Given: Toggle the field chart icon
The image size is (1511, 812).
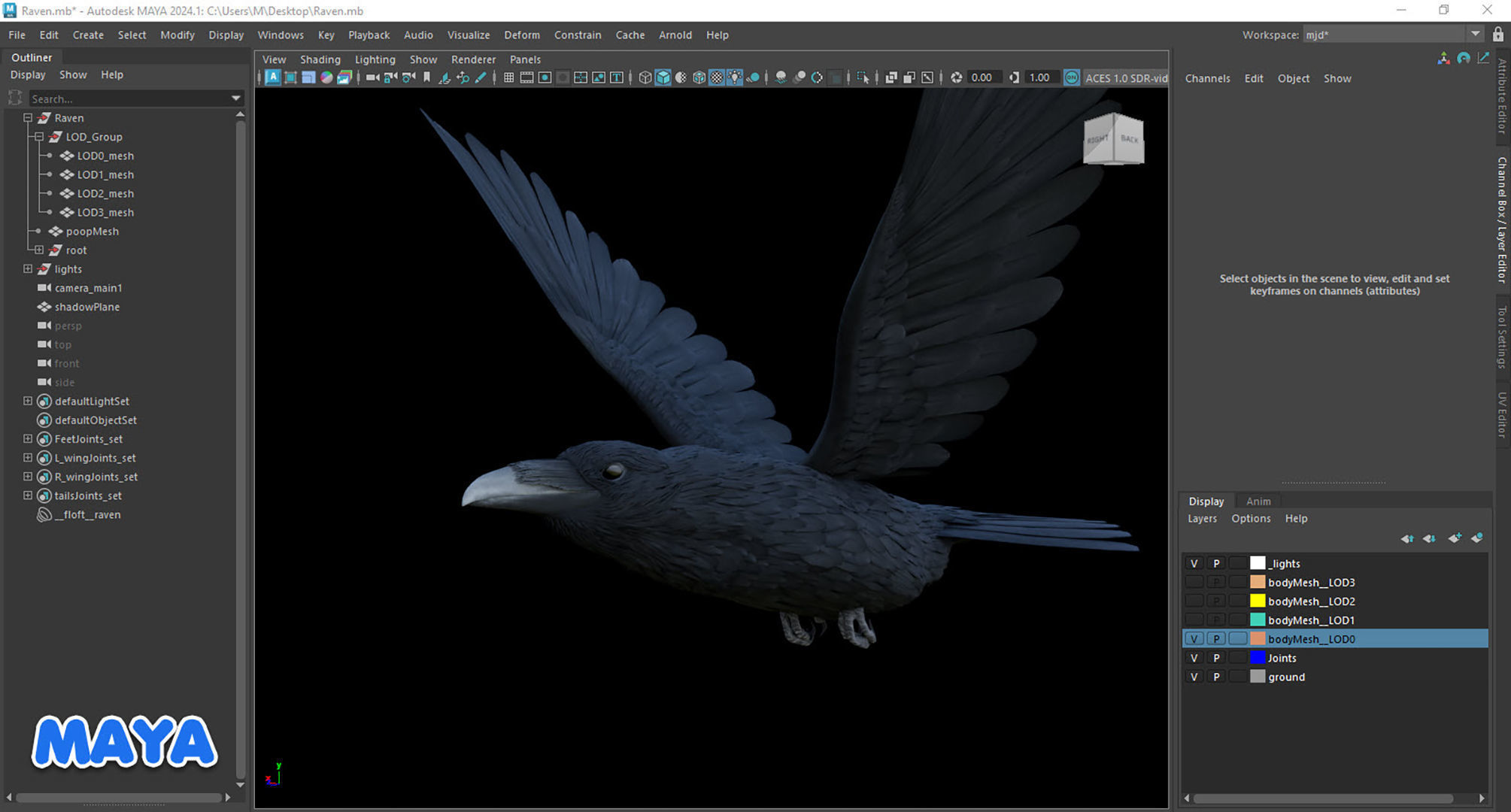Looking at the screenshot, I should tap(581, 77).
